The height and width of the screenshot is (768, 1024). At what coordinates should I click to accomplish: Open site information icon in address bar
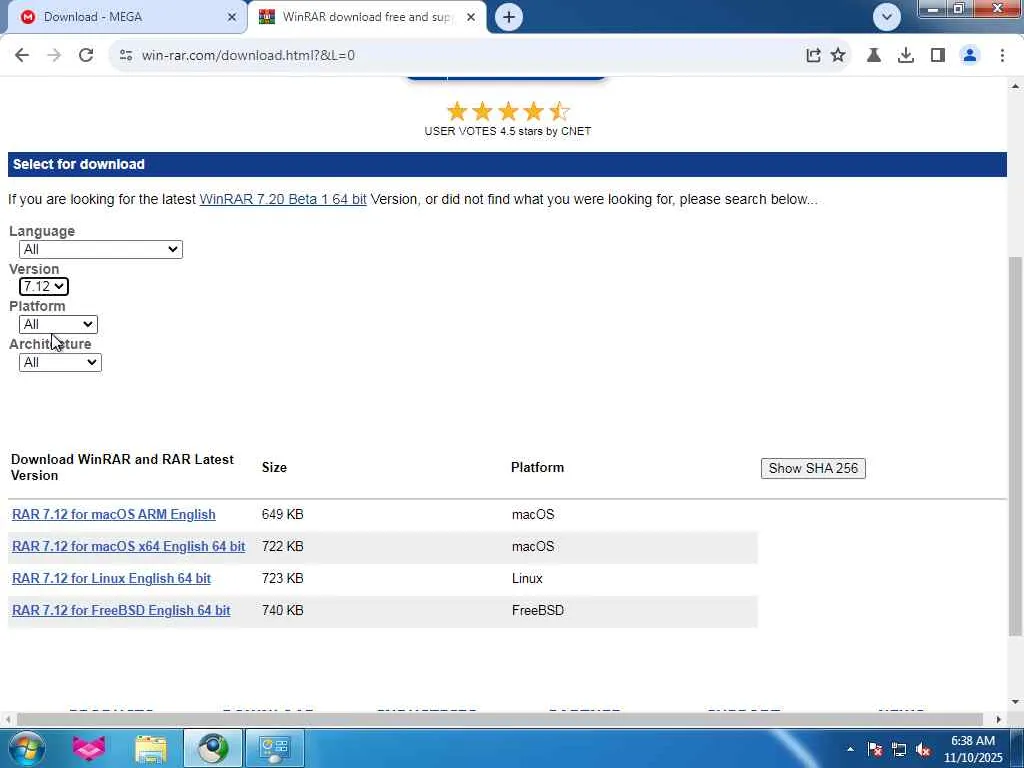pos(126,56)
